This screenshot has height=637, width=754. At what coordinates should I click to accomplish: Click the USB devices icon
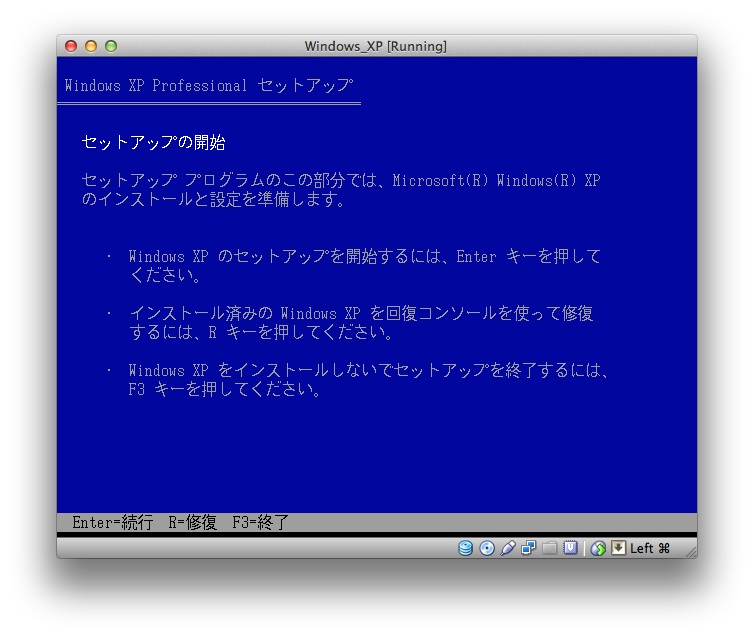(508, 548)
